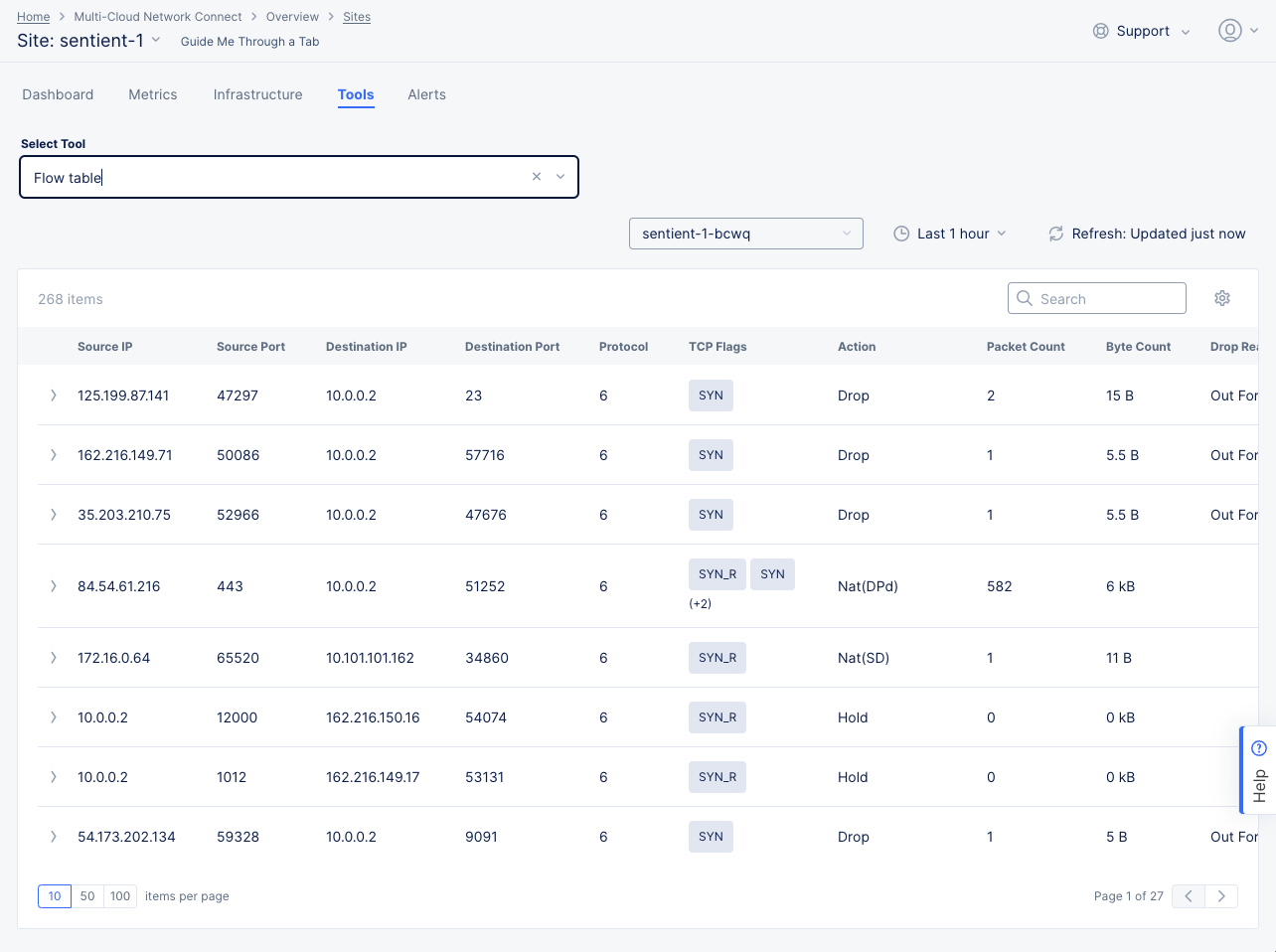The width and height of the screenshot is (1276, 952).
Task: Show the extra TCP flags via (+2)
Action: 702,603
